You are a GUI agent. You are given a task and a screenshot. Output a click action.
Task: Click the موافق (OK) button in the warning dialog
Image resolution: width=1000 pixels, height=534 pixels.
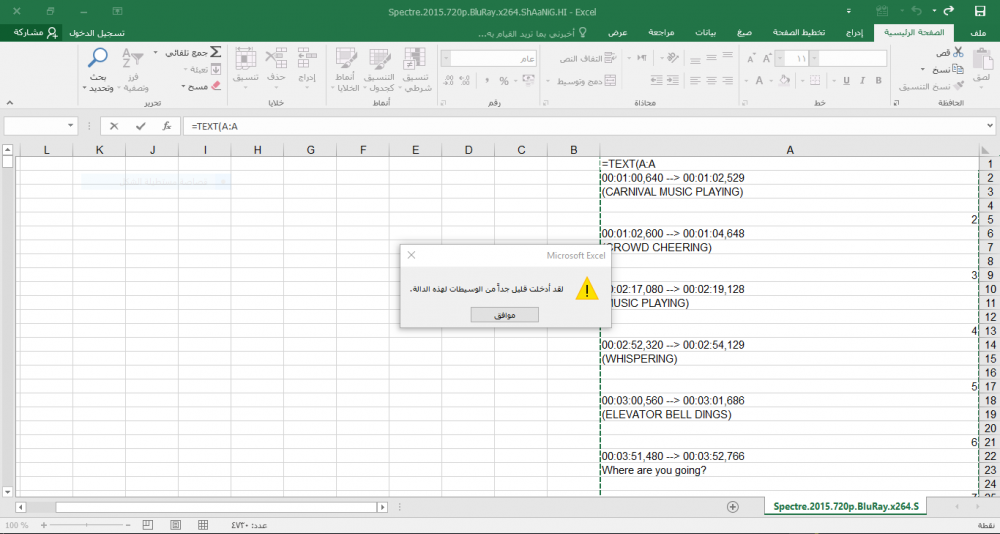[504, 315]
